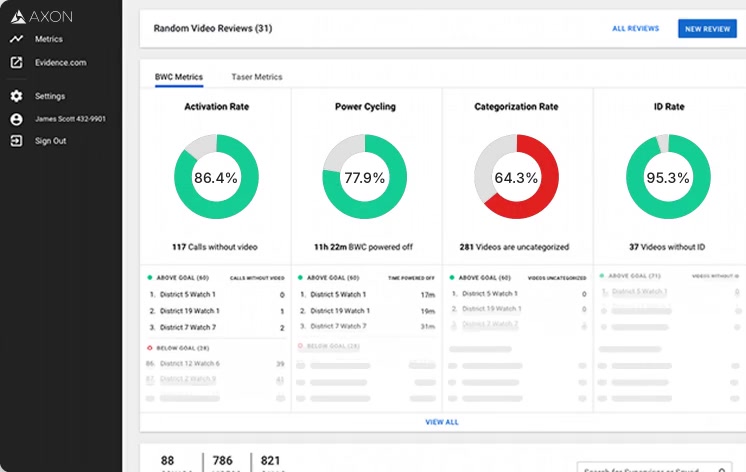This screenshot has width=746, height=472.
Task: Select Metrics in the sidebar
Action: [49, 39]
